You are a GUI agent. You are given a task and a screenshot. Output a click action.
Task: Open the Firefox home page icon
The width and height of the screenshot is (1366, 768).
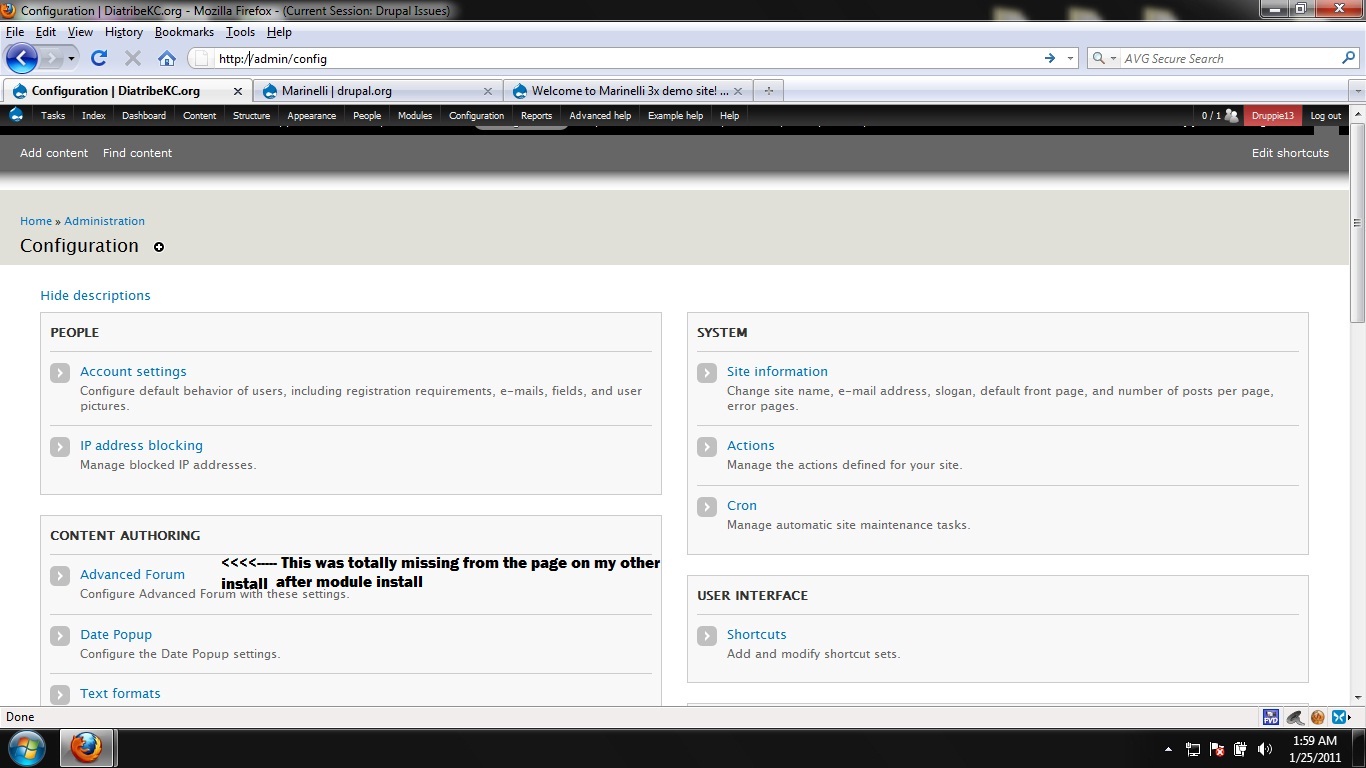[x=166, y=58]
